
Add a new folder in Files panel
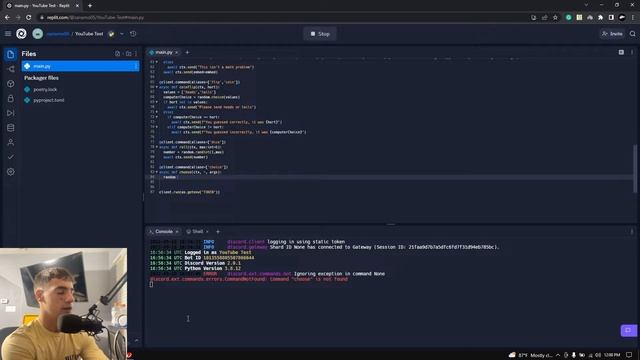[128, 53]
